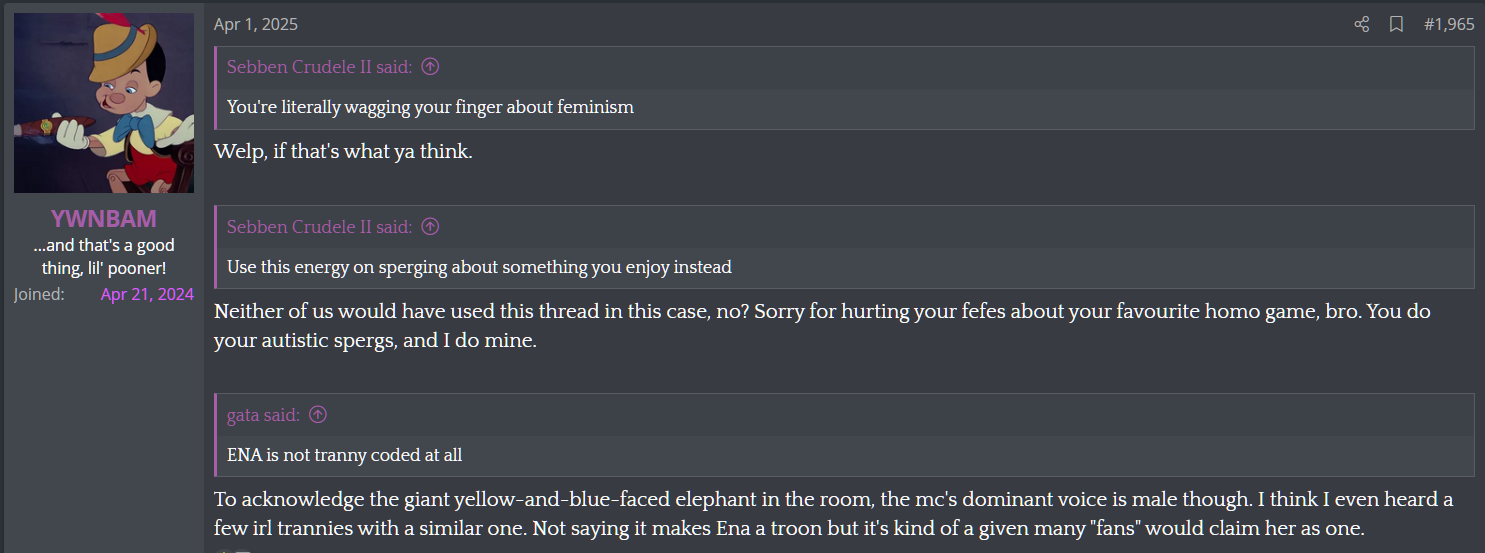Click "Sebben Crudele II said:" above "Use this energy"

(x=319, y=227)
